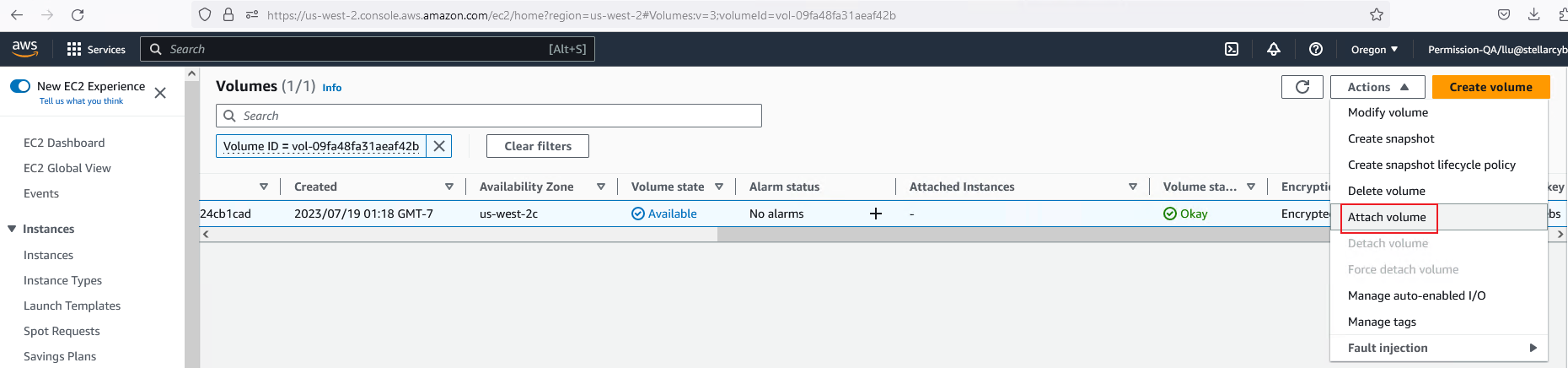Open the Oregon region dropdown

pos(1374,49)
